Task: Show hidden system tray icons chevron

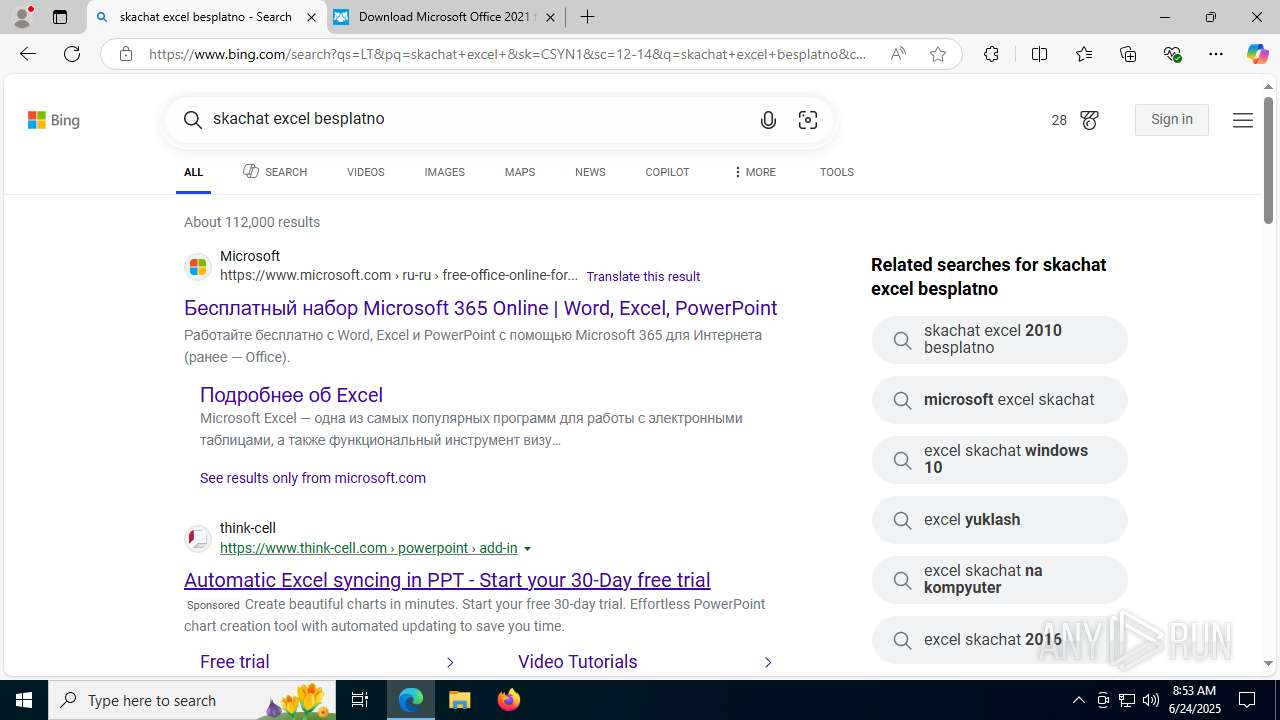Action: (x=1078, y=700)
